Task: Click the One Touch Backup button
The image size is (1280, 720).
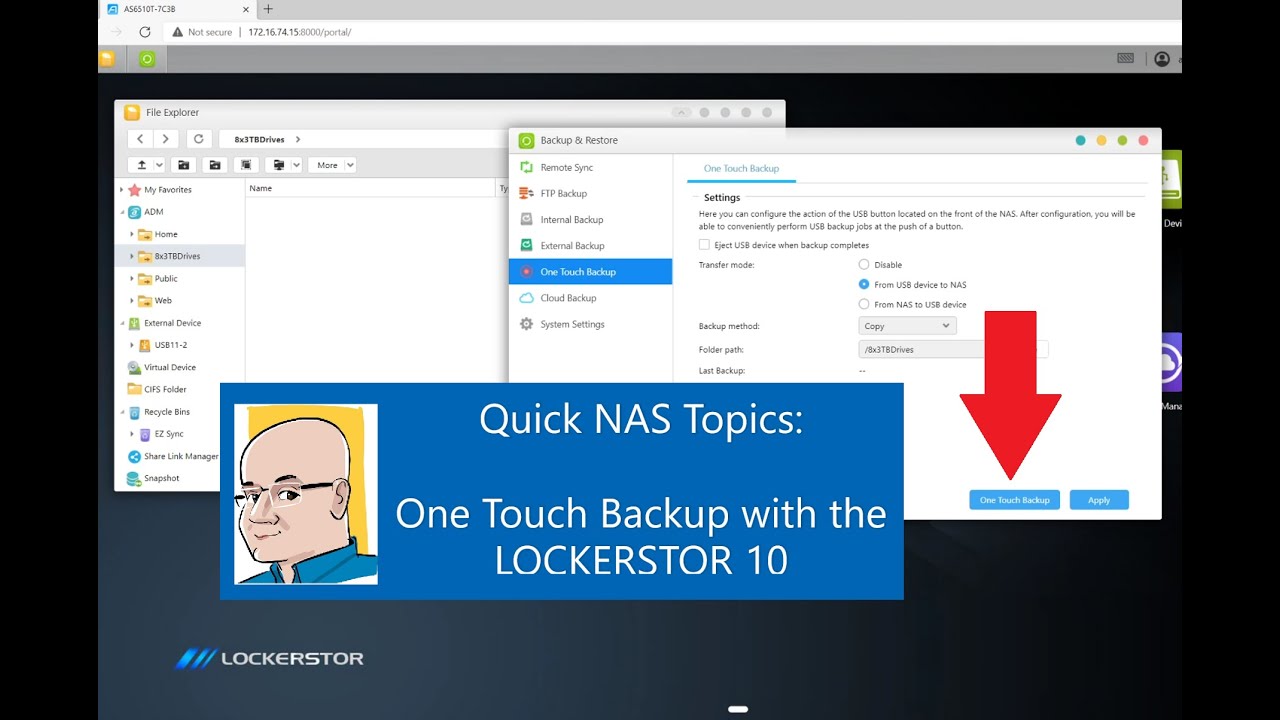Action: [x=1014, y=500]
